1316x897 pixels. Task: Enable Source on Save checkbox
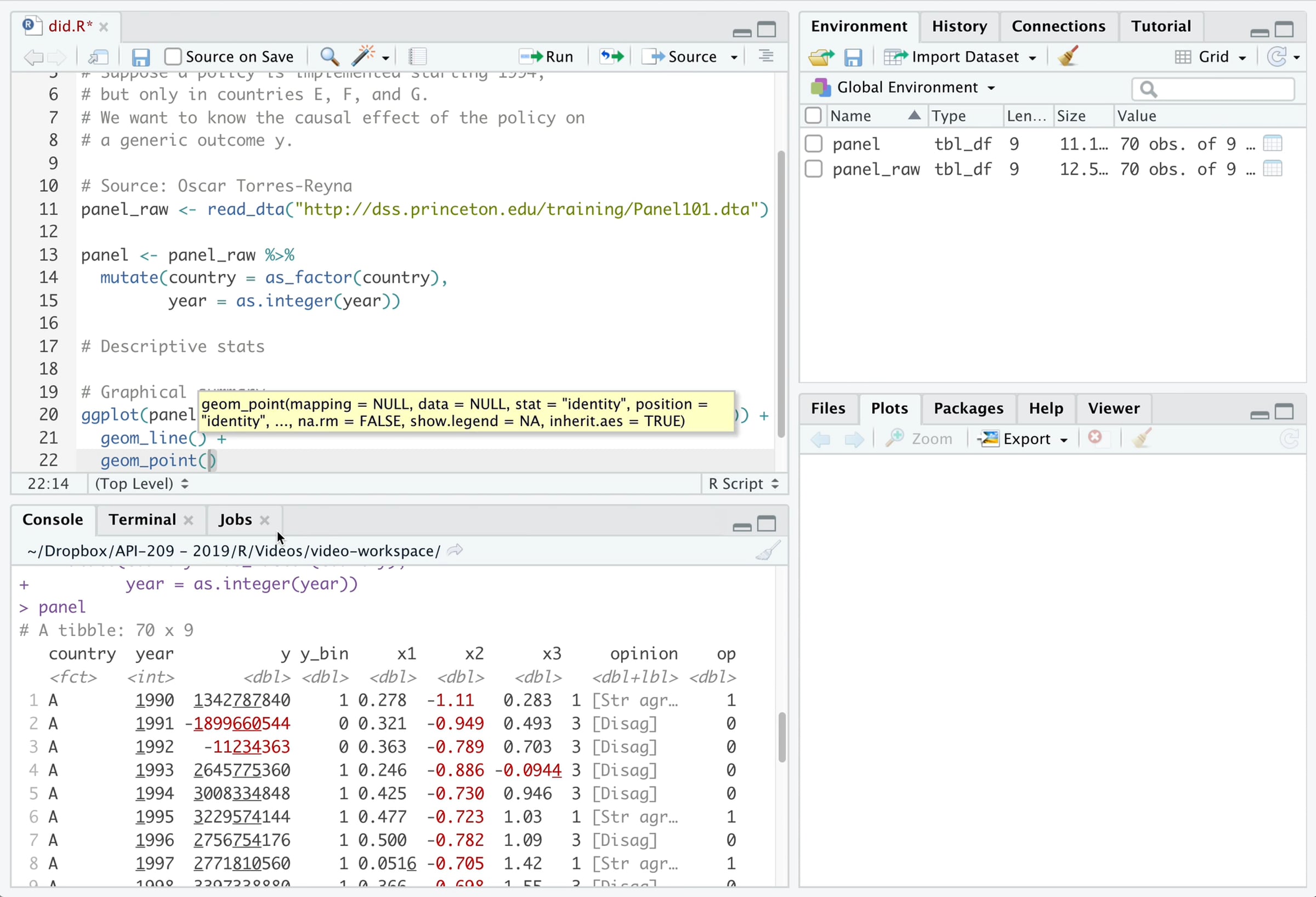[x=173, y=56]
